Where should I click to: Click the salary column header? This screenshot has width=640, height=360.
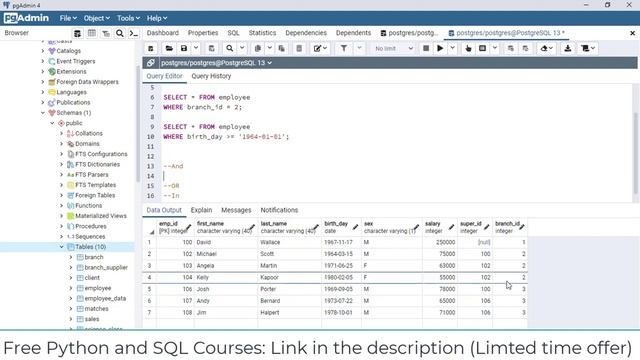point(440,227)
